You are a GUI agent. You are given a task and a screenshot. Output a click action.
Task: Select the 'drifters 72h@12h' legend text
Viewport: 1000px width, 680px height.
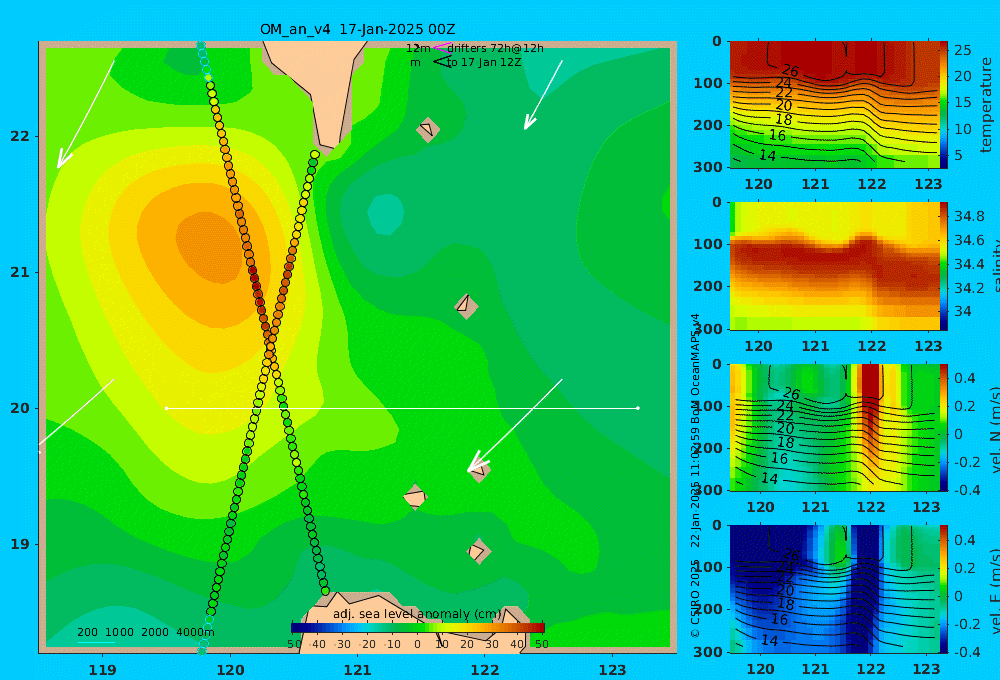[x=495, y=48]
